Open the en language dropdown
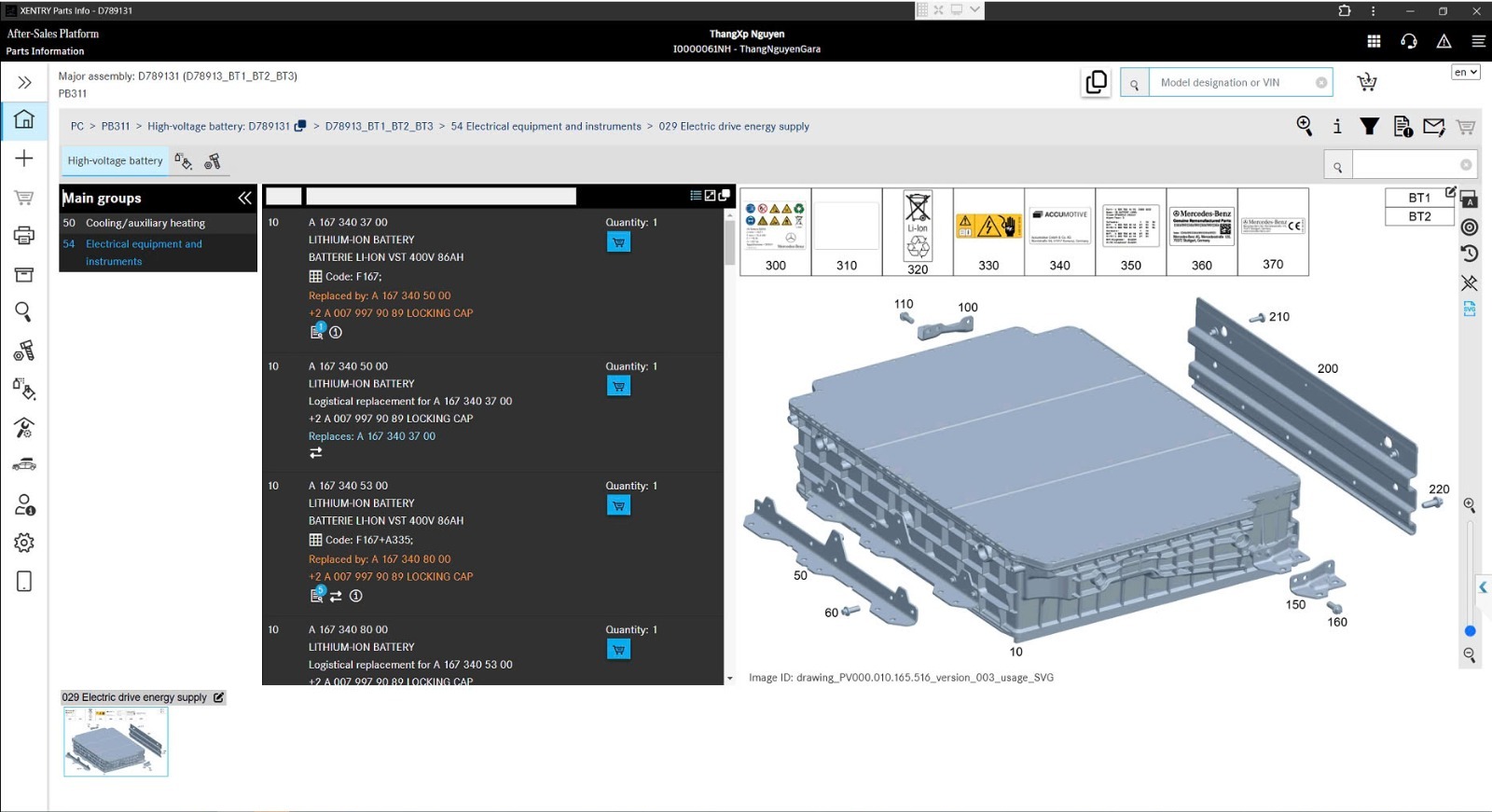Image resolution: width=1492 pixels, height=812 pixels. pyautogui.click(x=1466, y=72)
